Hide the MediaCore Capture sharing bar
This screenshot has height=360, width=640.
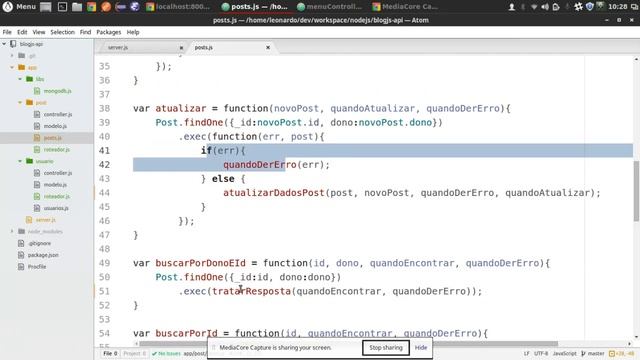(421, 348)
